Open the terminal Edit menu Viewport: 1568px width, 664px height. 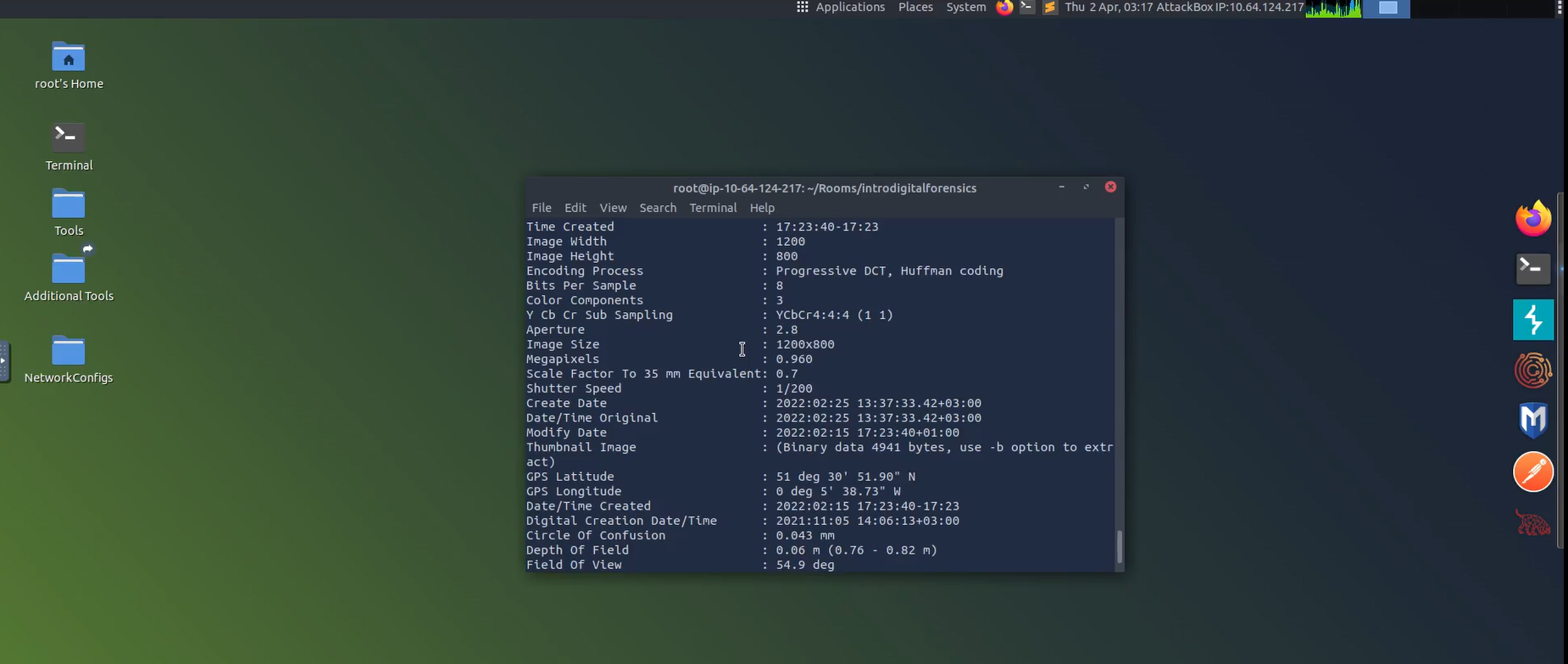pyautogui.click(x=575, y=208)
